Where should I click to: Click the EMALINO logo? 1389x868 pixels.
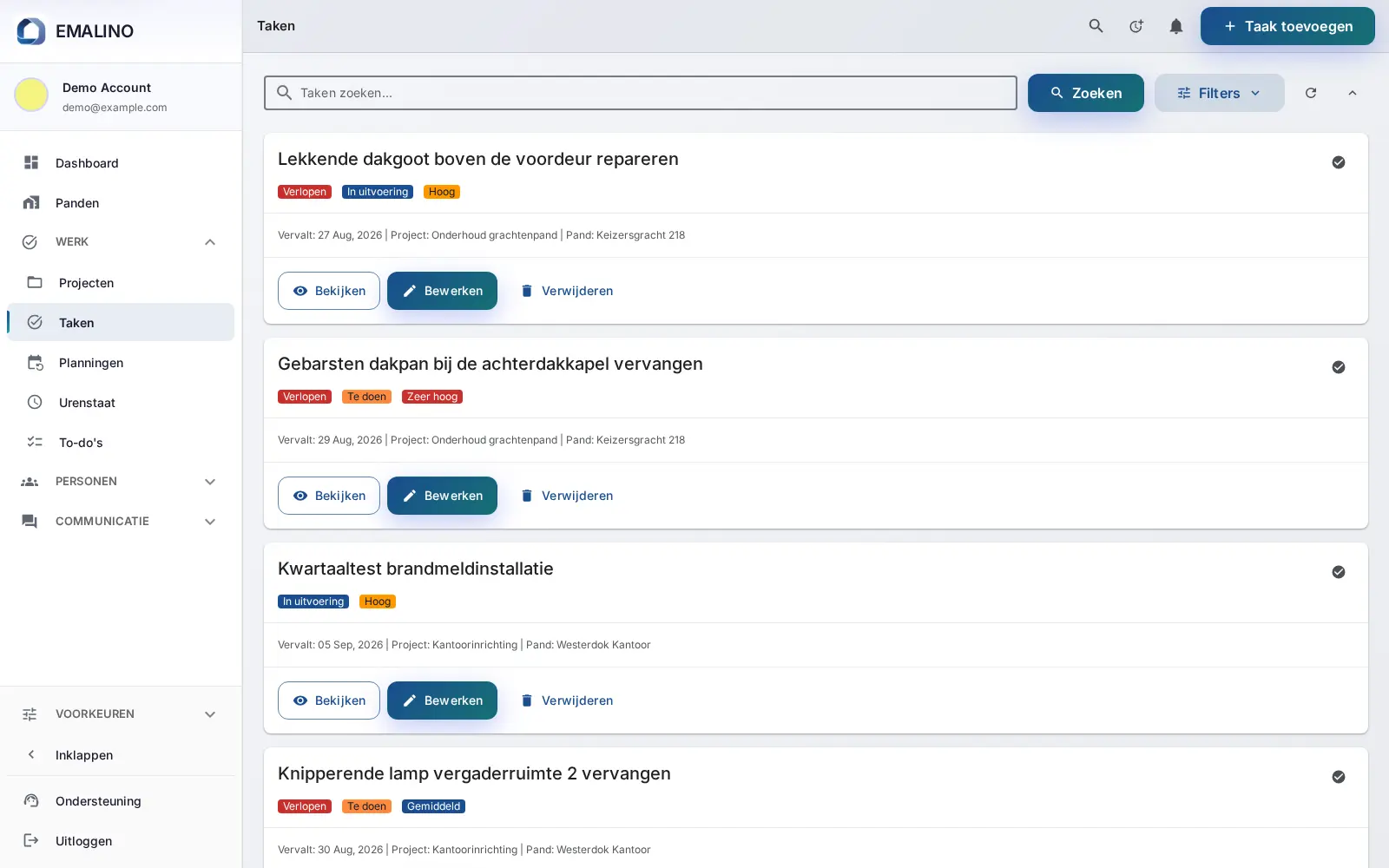(75, 31)
